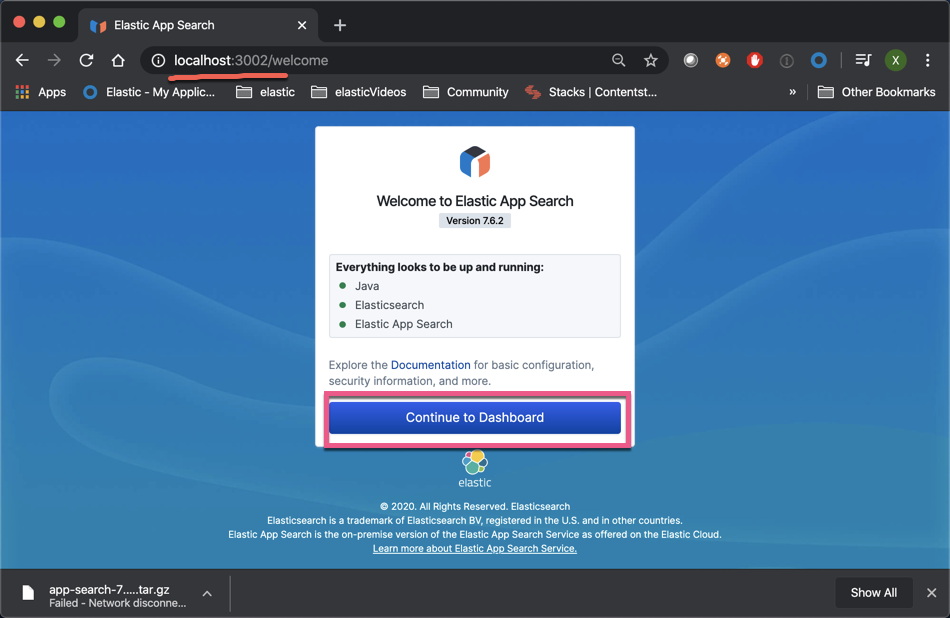Click the browser forward arrow
The height and width of the screenshot is (618, 950).
(55, 60)
